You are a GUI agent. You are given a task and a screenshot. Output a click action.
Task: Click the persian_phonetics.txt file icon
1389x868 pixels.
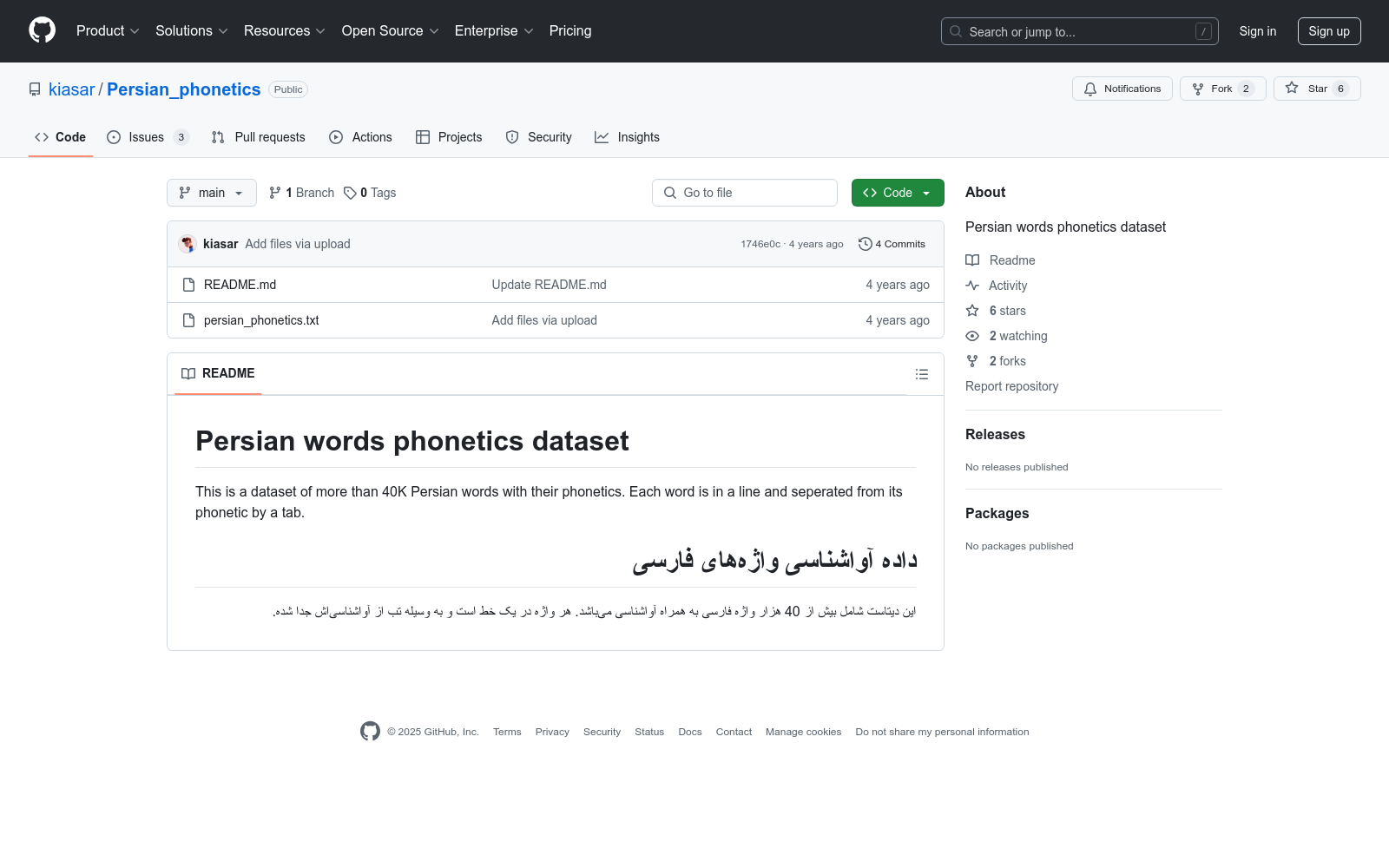click(188, 320)
